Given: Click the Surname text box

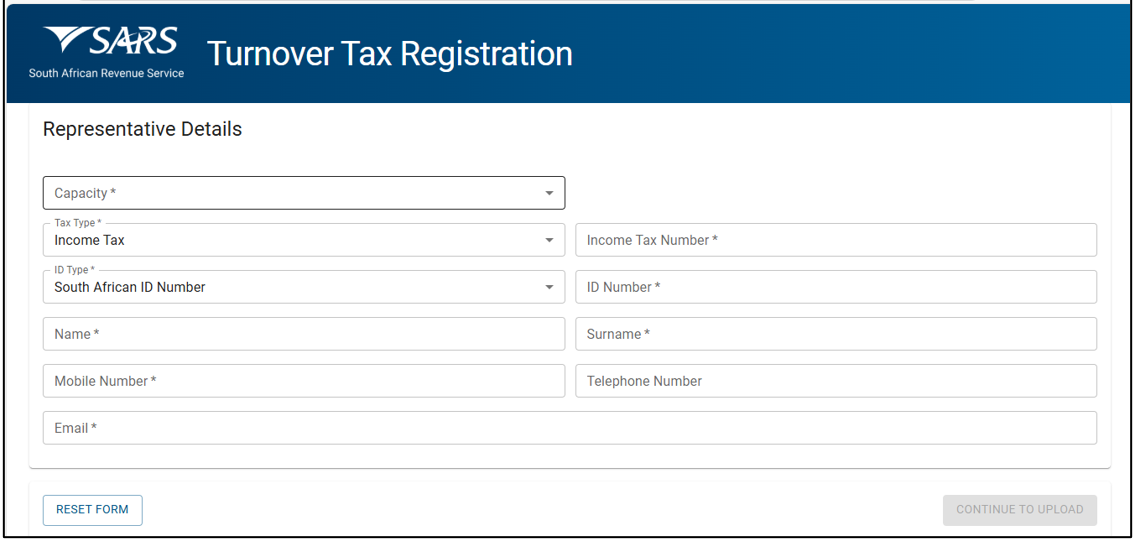Looking at the screenshot, I should click(x=835, y=334).
